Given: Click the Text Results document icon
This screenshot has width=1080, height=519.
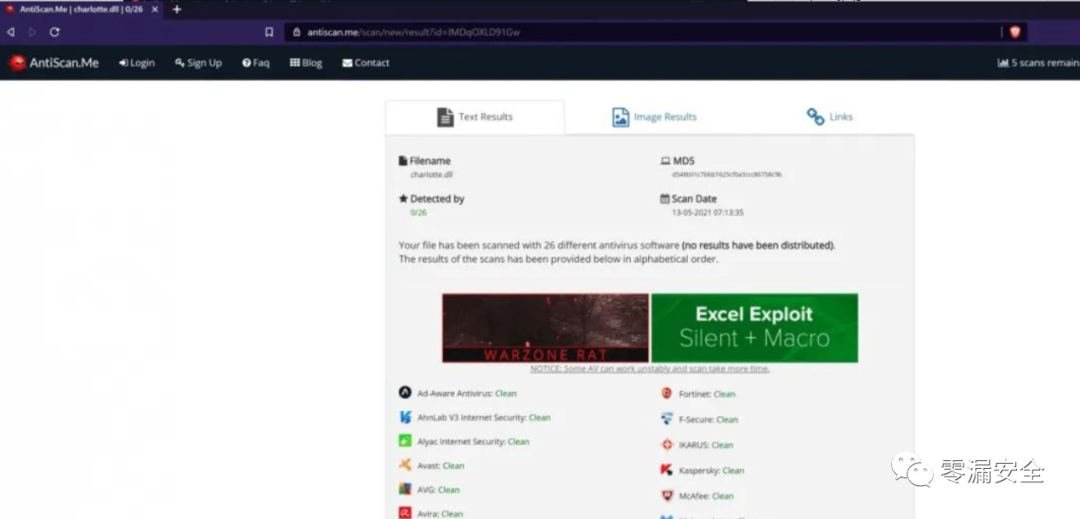Looking at the screenshot, I should tap(445, 117).
